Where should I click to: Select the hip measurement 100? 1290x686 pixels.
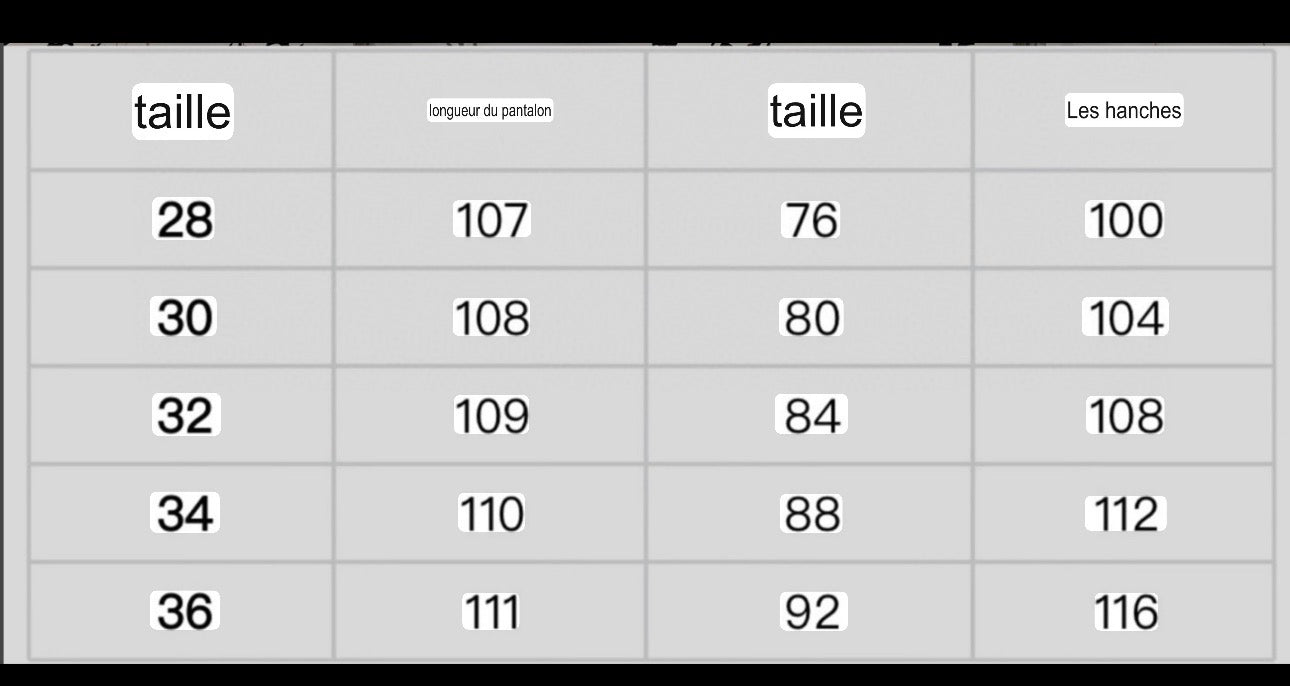pyautogui.click(x=1124, y=220)
